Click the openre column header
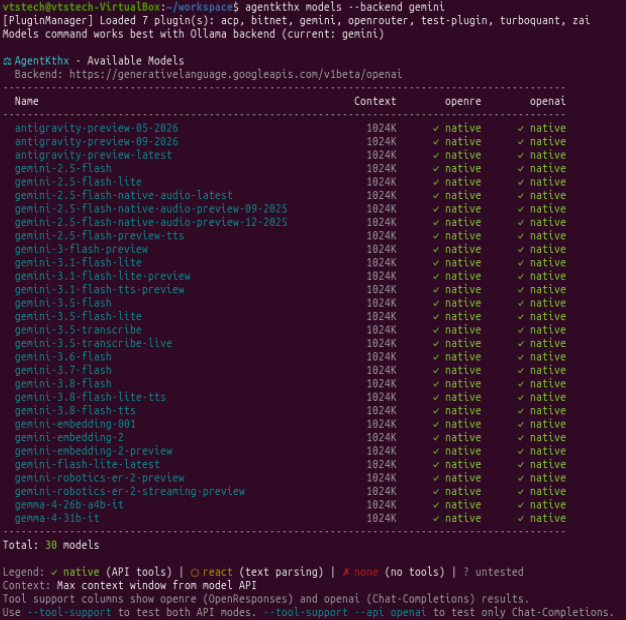626x620 pixels. [x=463, y=101]
